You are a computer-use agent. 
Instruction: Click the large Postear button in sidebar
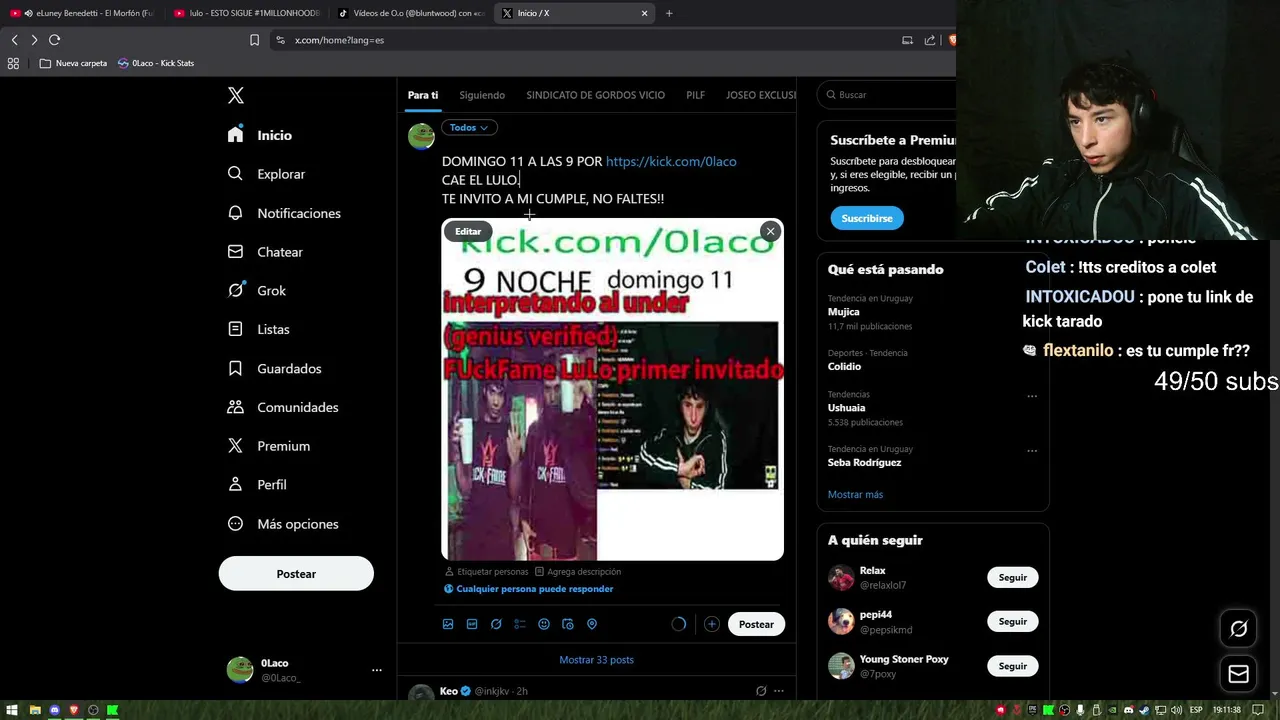click(296, 574)
